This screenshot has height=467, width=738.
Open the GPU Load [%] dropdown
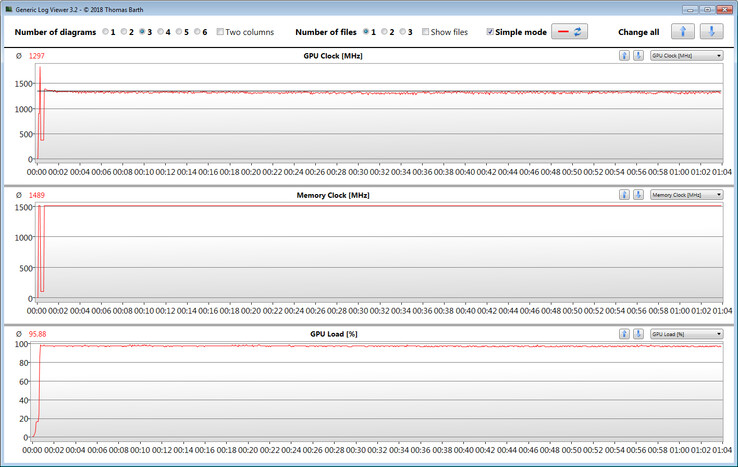click(x=686, y=334)
